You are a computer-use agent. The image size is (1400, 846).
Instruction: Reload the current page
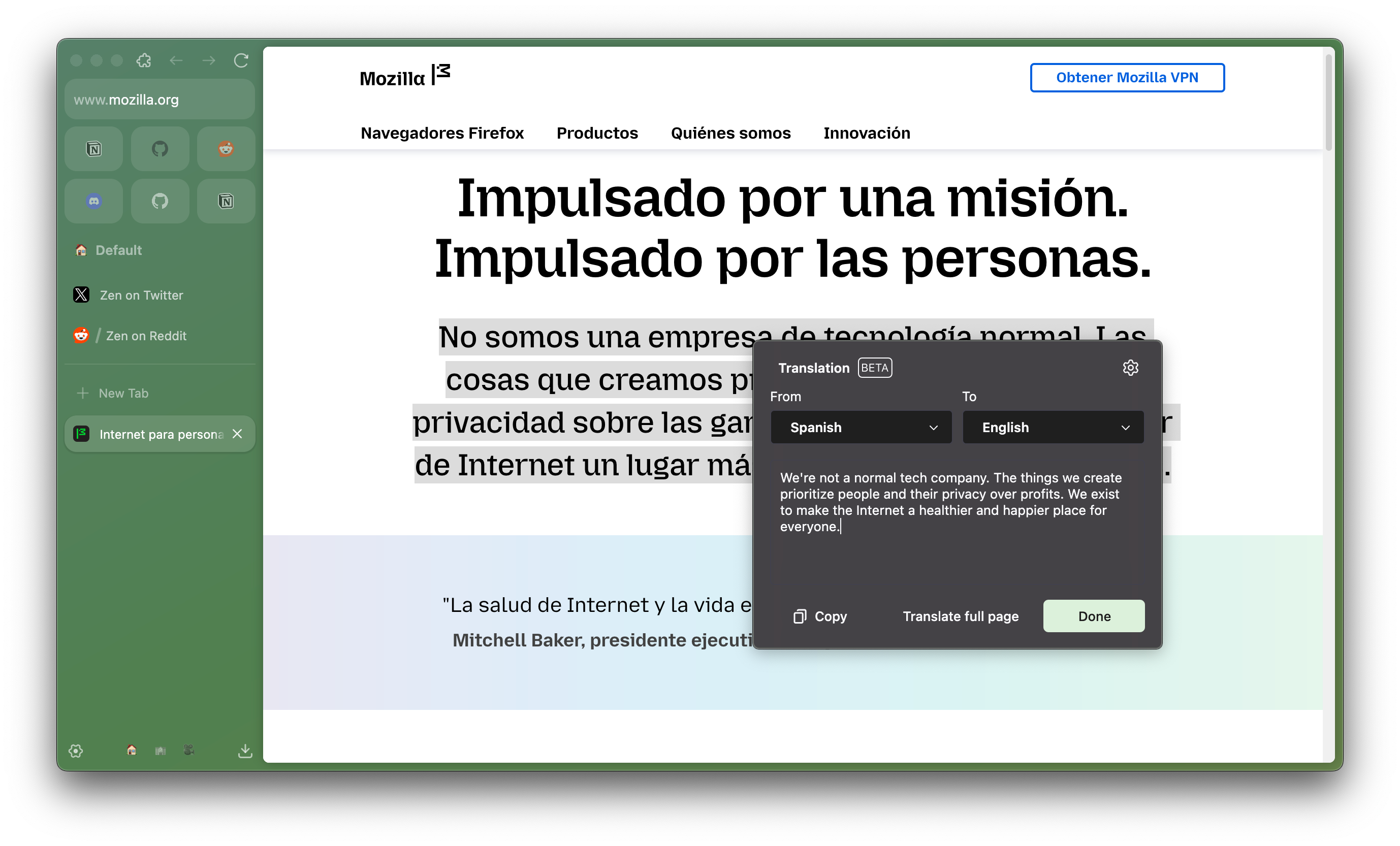[x=241, y=60]
